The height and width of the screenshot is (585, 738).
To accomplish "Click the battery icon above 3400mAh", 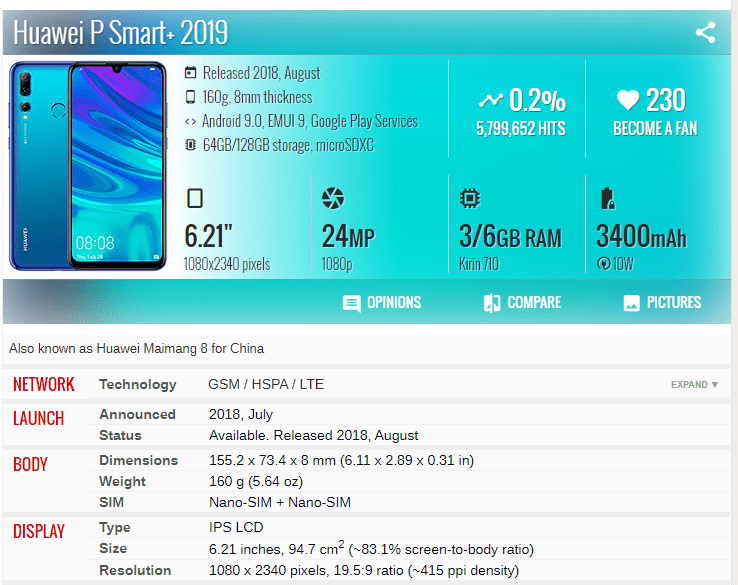I will (605, 198).
